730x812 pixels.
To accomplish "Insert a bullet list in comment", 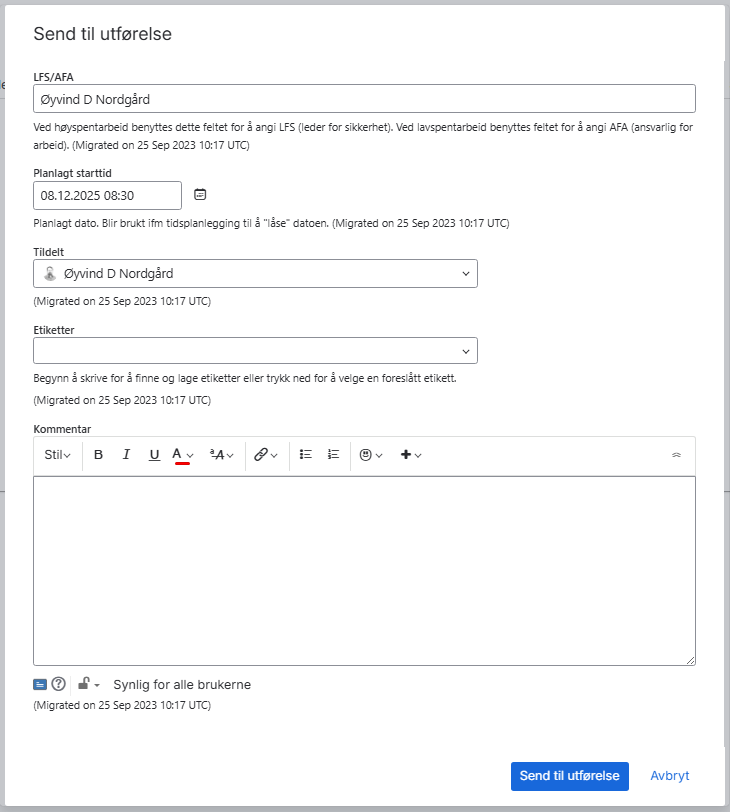I will coord(306,455).
